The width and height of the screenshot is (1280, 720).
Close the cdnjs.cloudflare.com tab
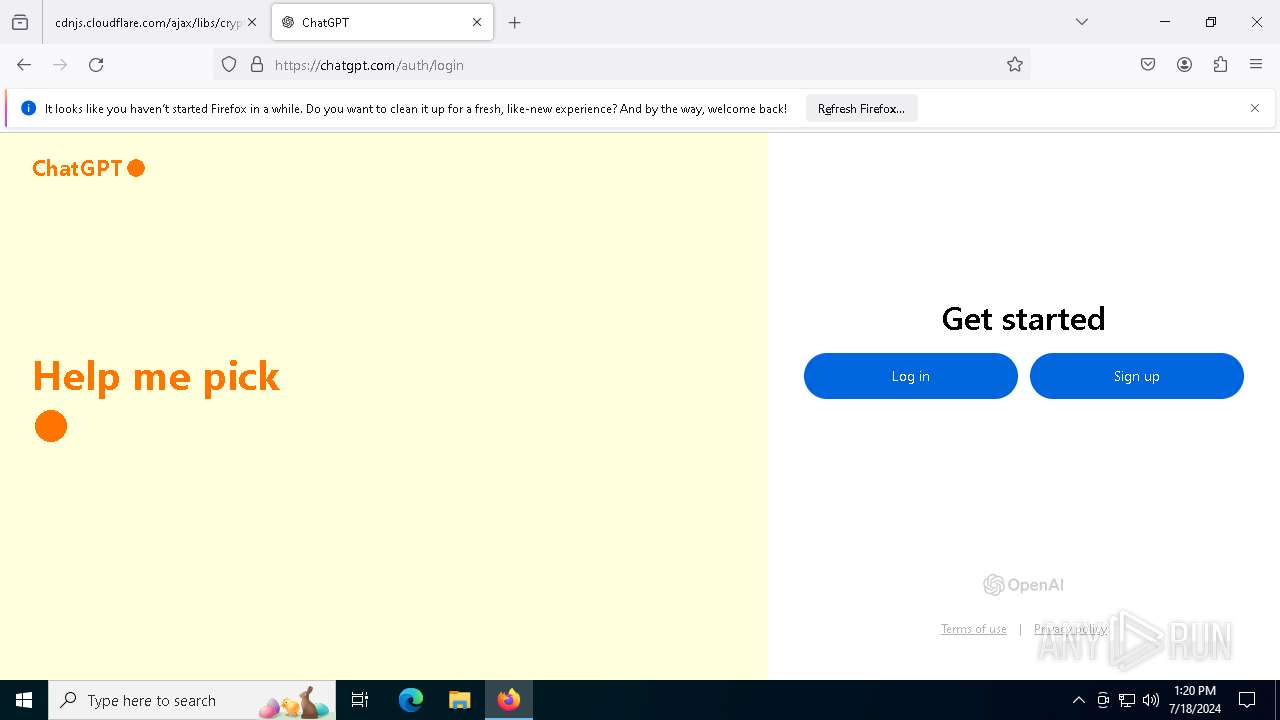pos(252,22)
